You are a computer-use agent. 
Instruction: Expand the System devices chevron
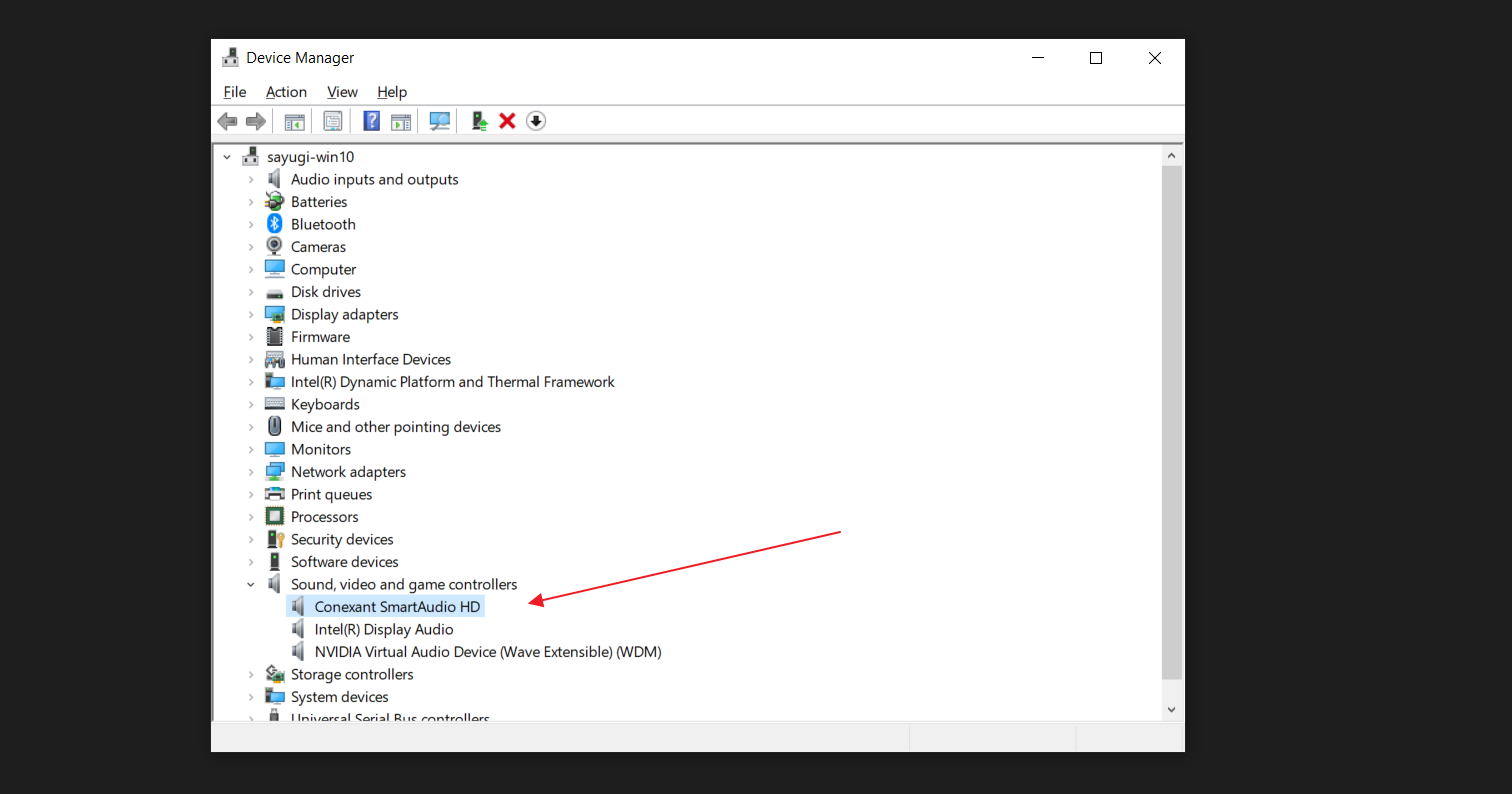pyautogui.click(x=251, y=697)
